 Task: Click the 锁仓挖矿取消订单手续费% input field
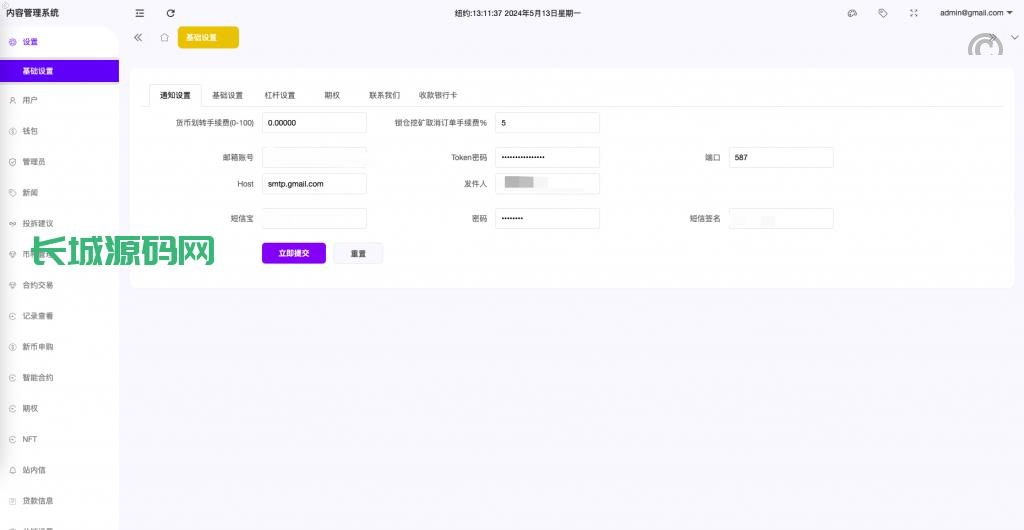[547, 123]
